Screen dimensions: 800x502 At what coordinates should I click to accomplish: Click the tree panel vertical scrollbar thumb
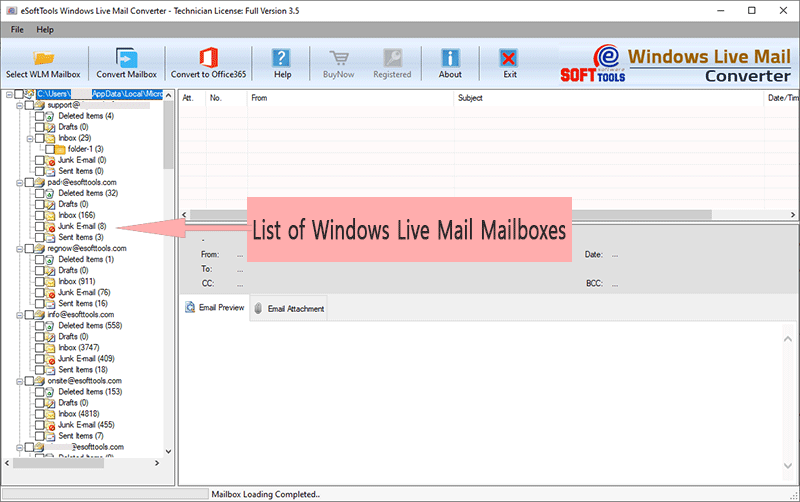point(168,134)
